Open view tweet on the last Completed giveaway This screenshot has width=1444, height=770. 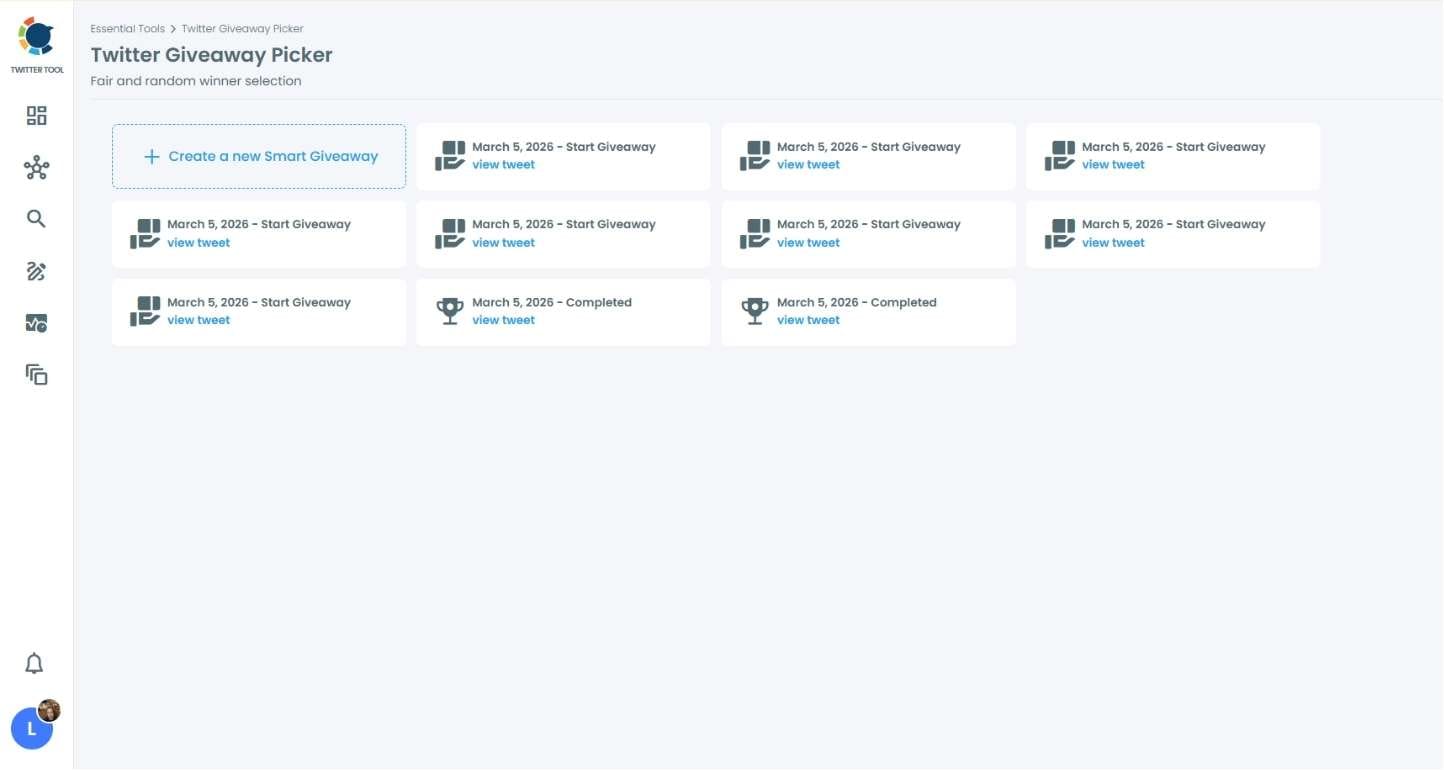(808, 320)
